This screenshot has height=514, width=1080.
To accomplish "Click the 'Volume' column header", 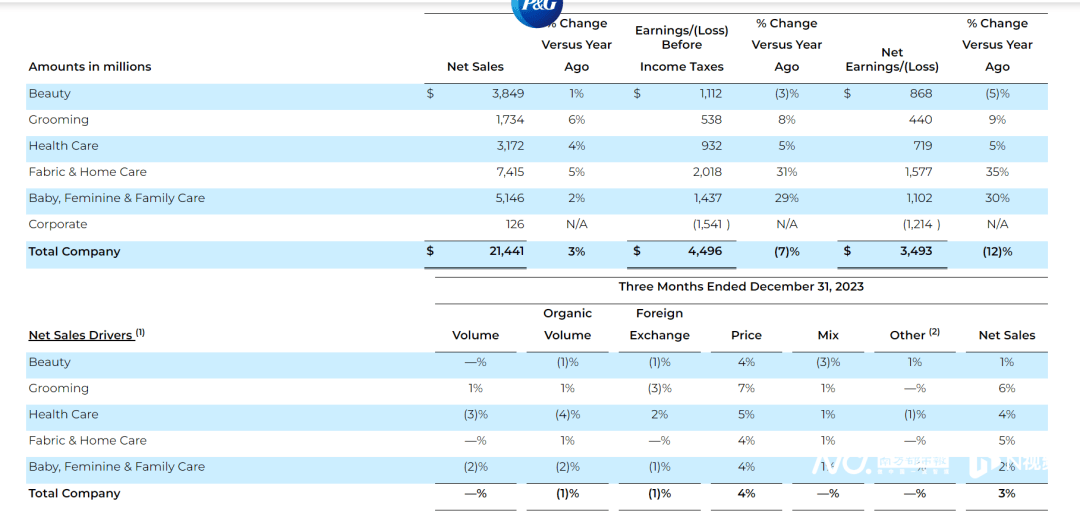I will point(475,336).
